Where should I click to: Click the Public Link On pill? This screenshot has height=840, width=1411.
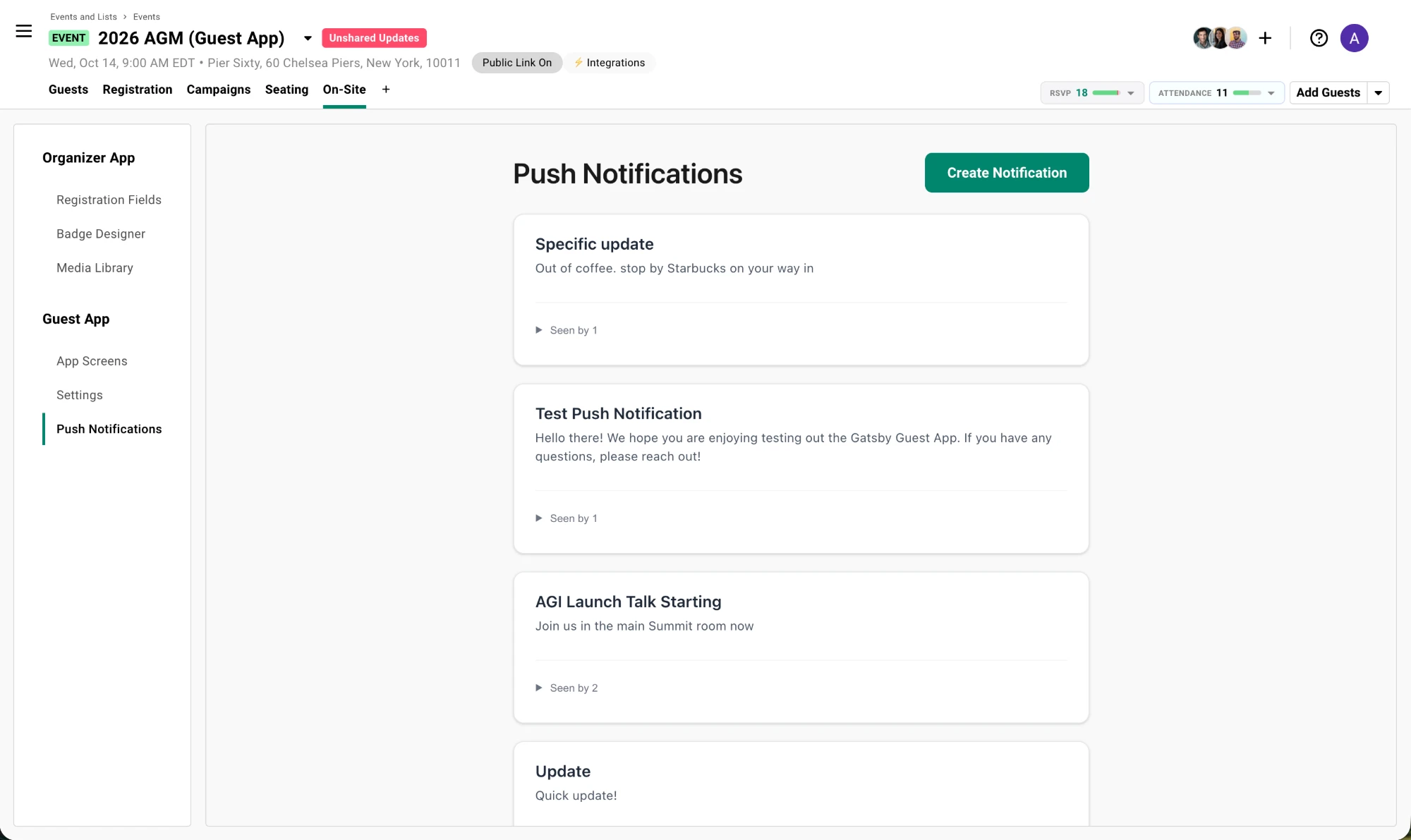(x=517, y=63)
